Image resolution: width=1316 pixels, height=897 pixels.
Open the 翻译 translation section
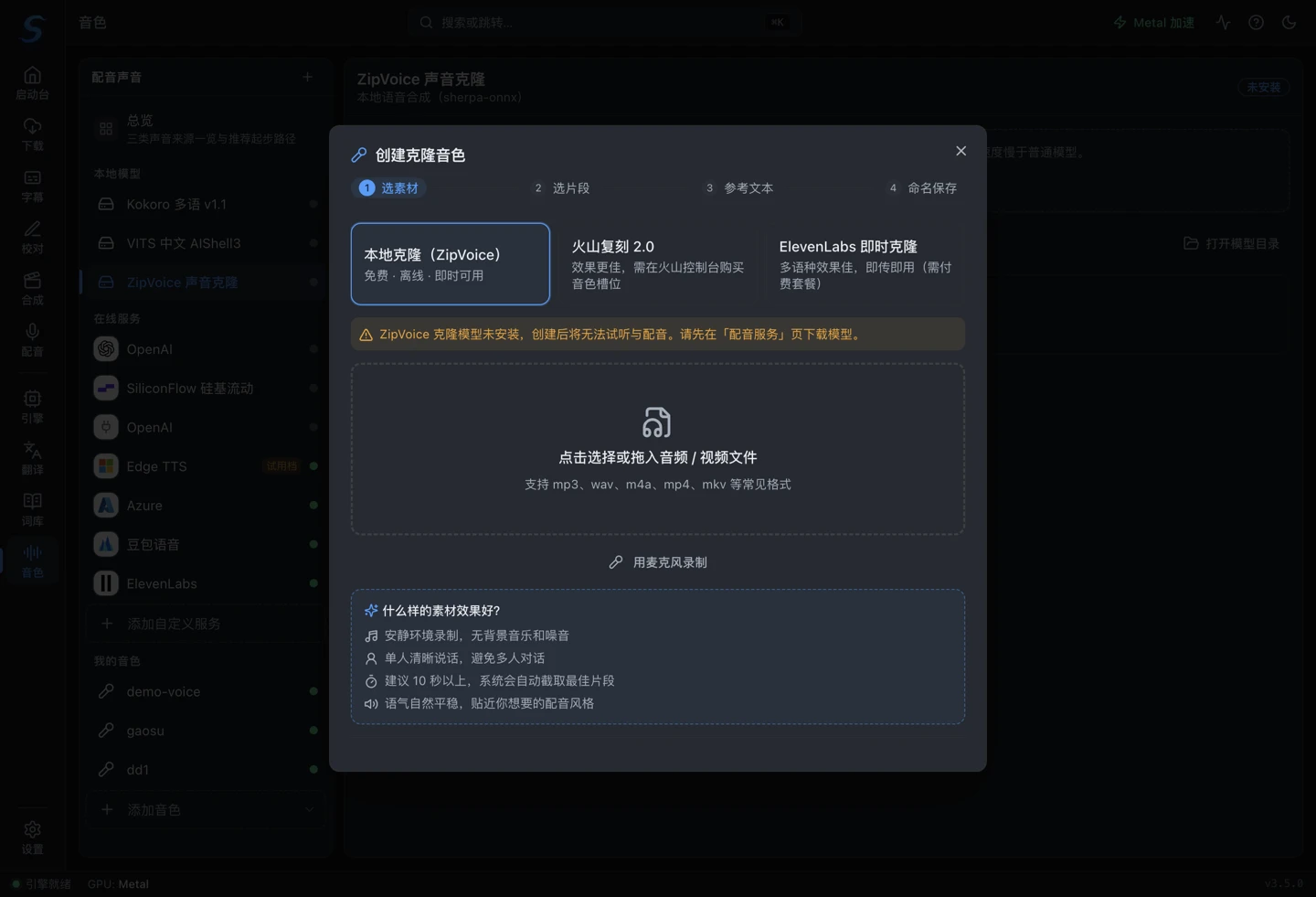pos(32,457)
